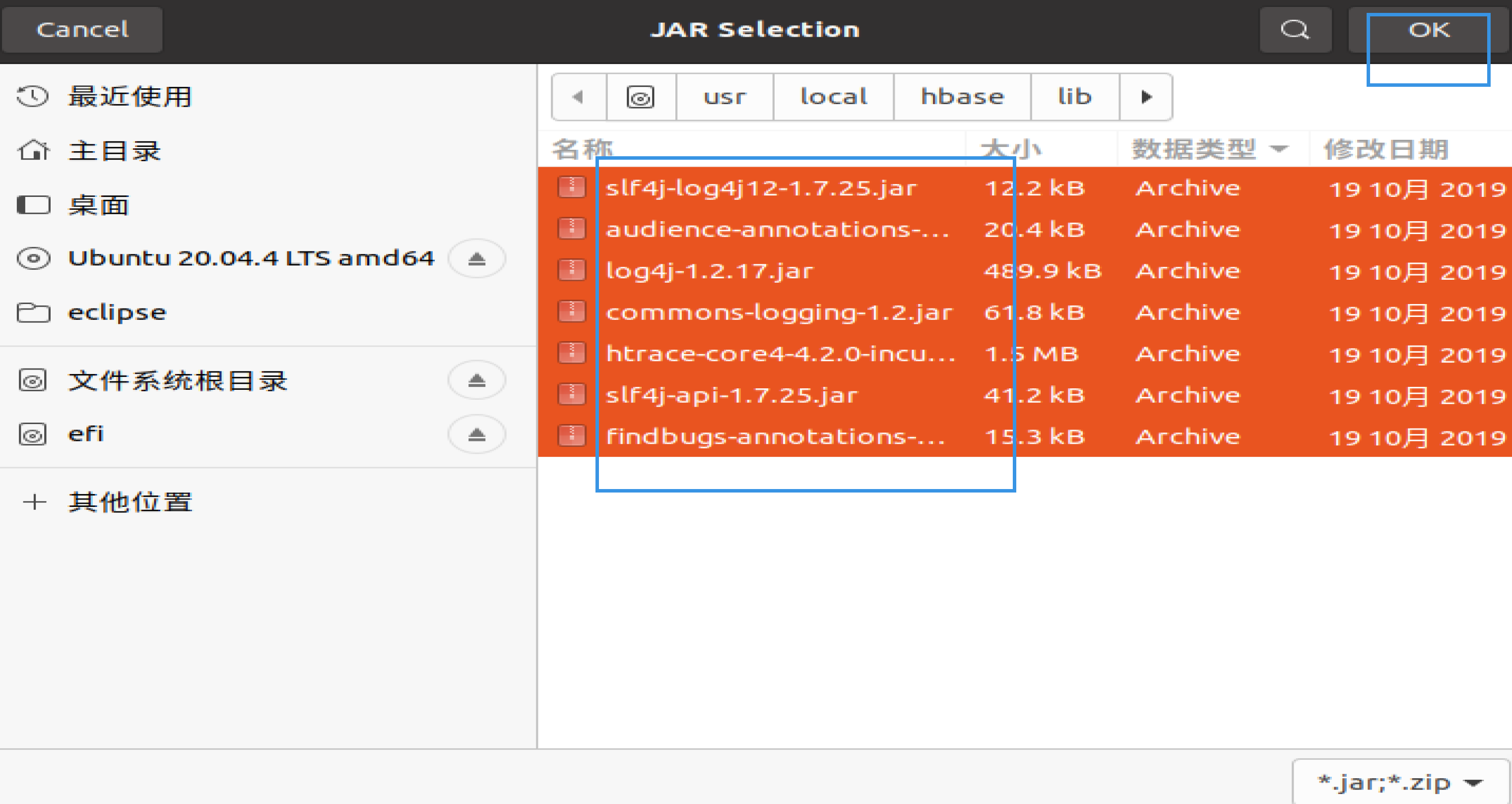
Task: Navigate to the usr path segment
Action: pyautogui.click(x=725, y=97)
